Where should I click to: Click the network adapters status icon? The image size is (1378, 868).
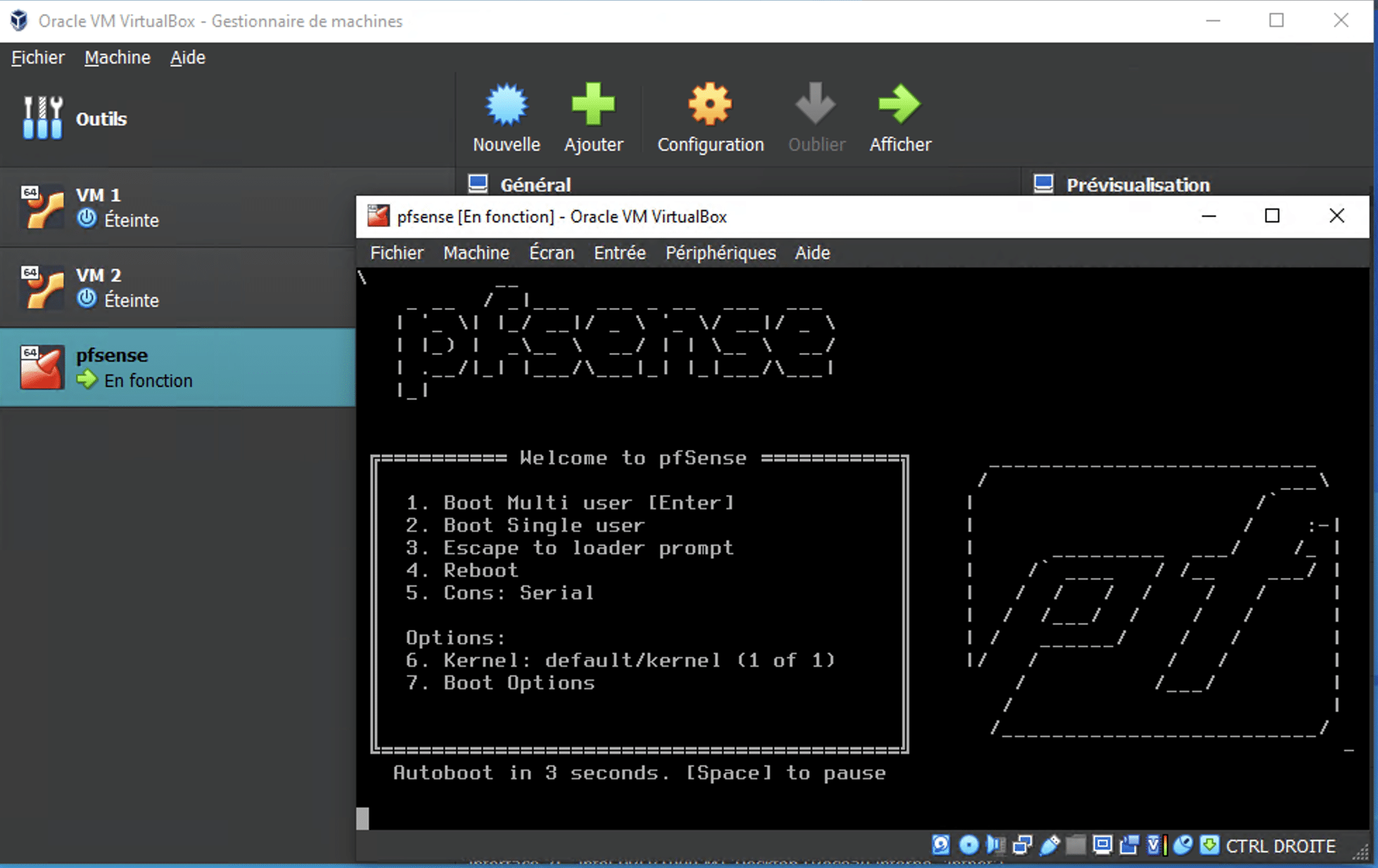pyautogui.click(x=1022, y=845)
